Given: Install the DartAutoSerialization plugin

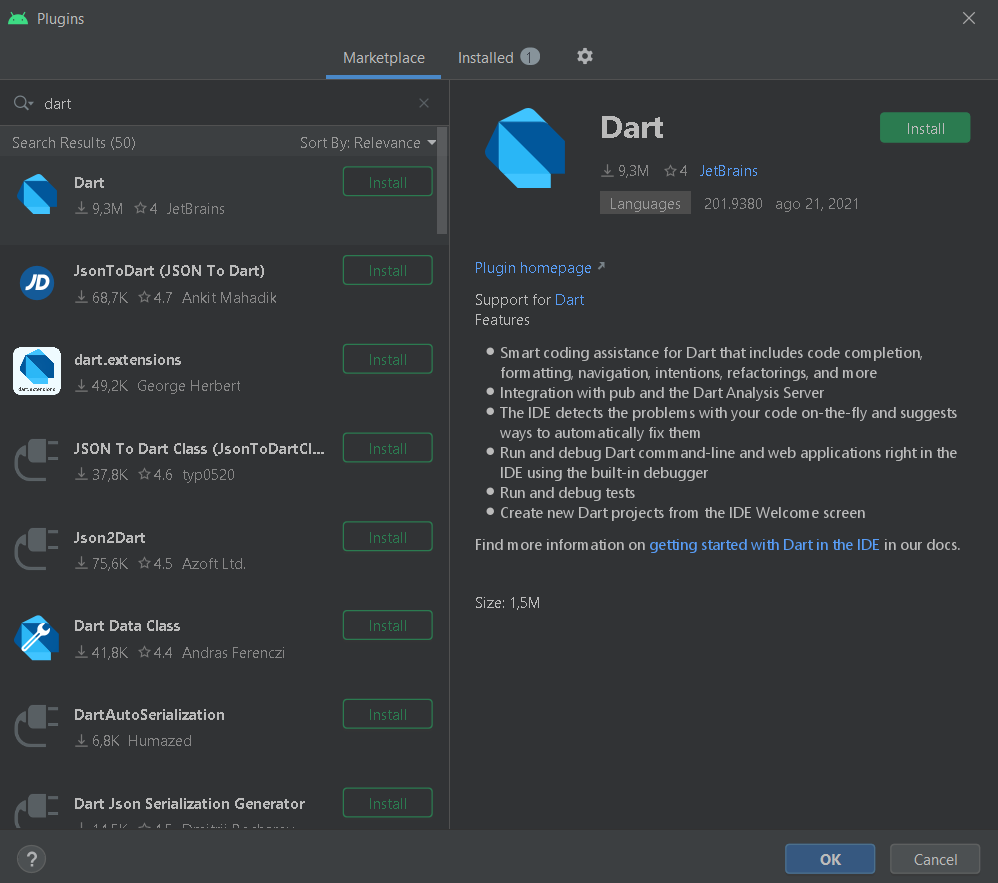Looking at the screenshot, I should click(388, 715).
